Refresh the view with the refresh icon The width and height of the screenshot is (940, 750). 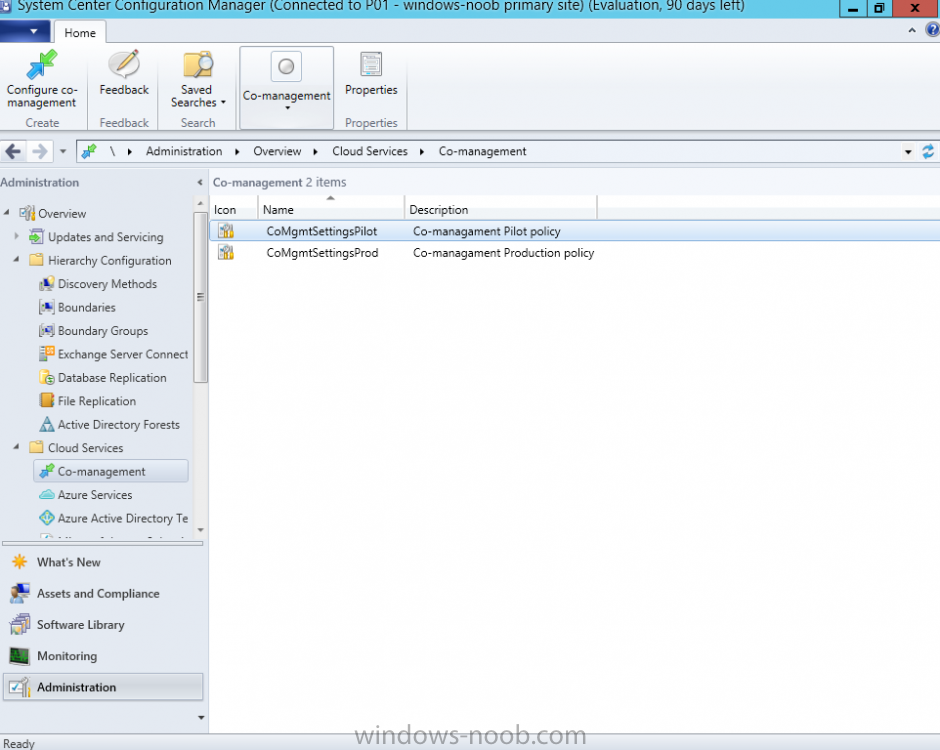(x=928, y=151)
